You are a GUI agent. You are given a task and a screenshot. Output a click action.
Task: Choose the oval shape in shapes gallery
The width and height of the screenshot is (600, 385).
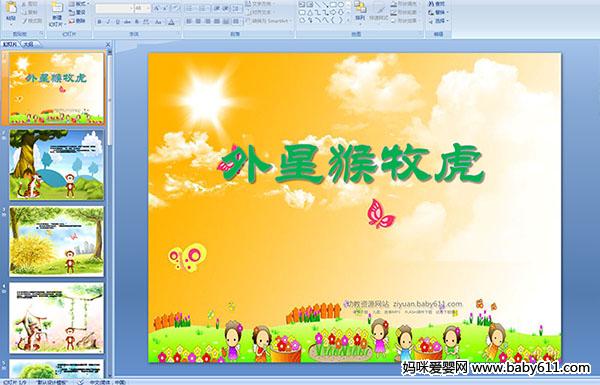tap(340, 5)
